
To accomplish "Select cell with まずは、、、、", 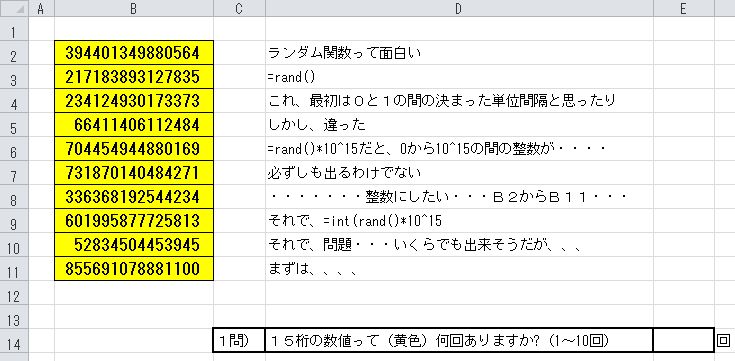I will tap(459, 269).
